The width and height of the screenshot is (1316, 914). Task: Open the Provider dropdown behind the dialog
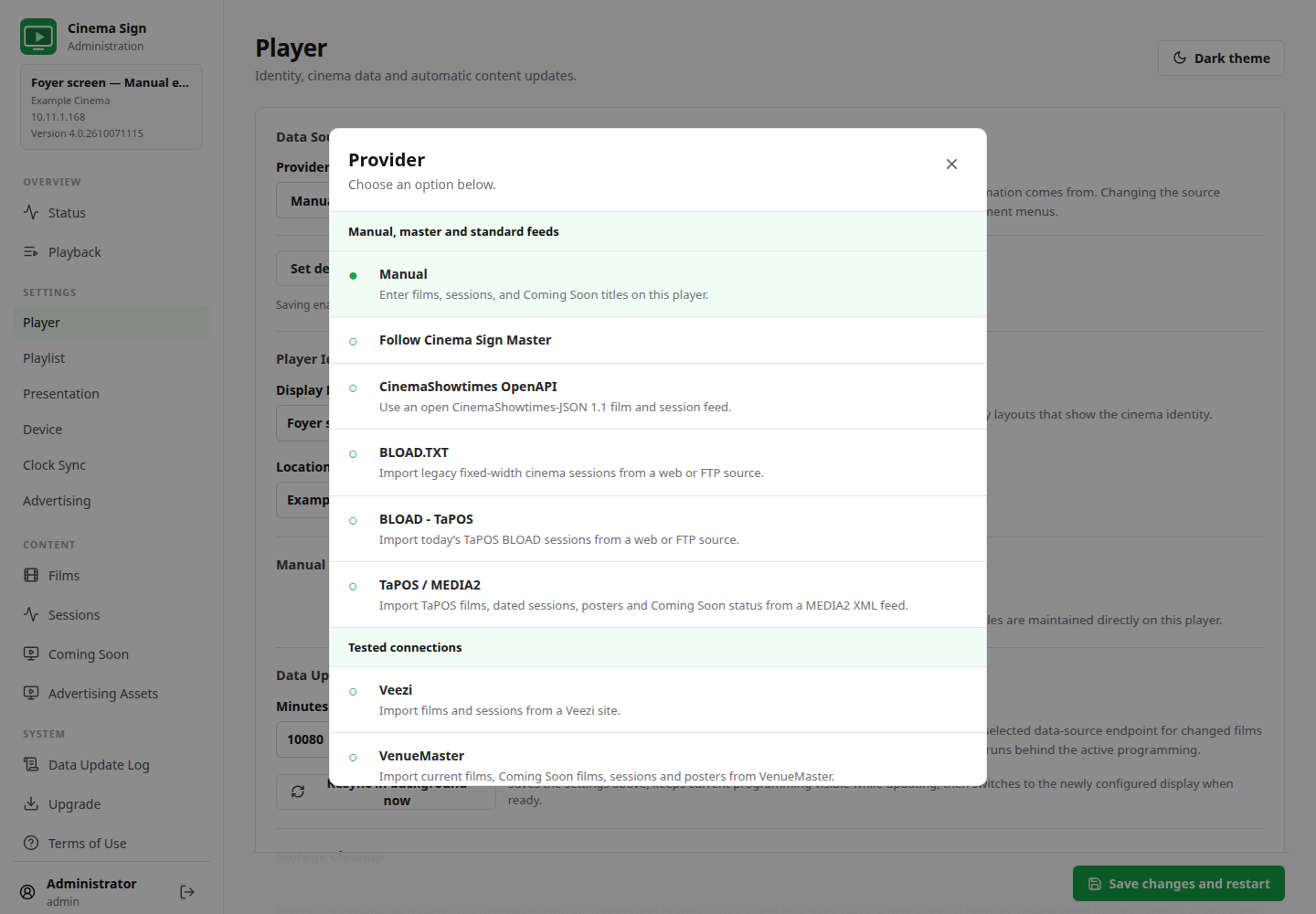click(x=302, y=200)
